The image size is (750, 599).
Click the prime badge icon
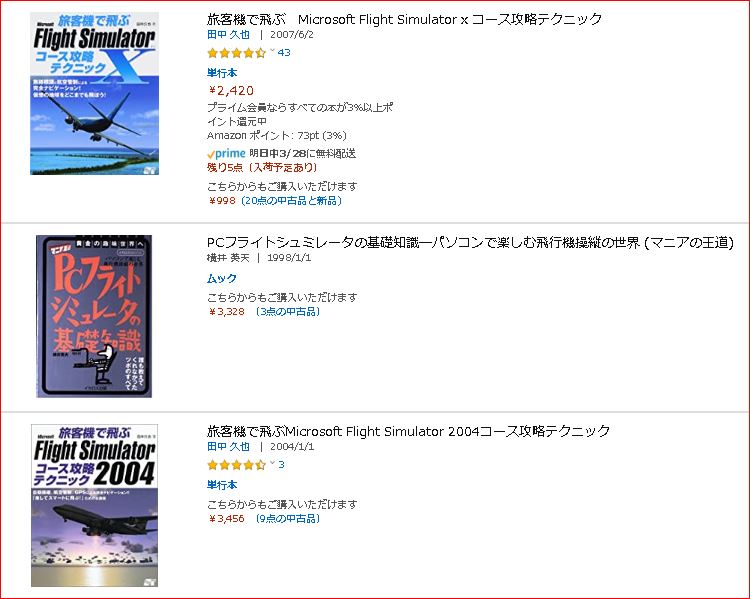tap(226, 154)
